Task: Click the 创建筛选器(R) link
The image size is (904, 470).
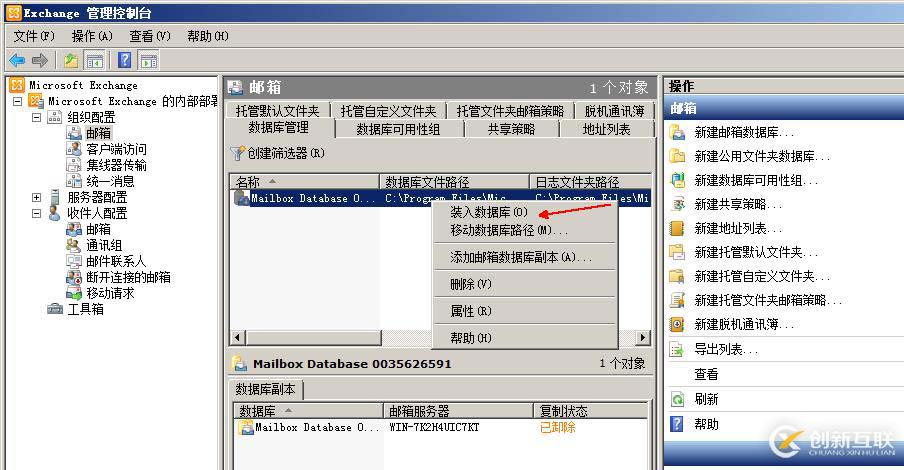Action: click(286, 153)
